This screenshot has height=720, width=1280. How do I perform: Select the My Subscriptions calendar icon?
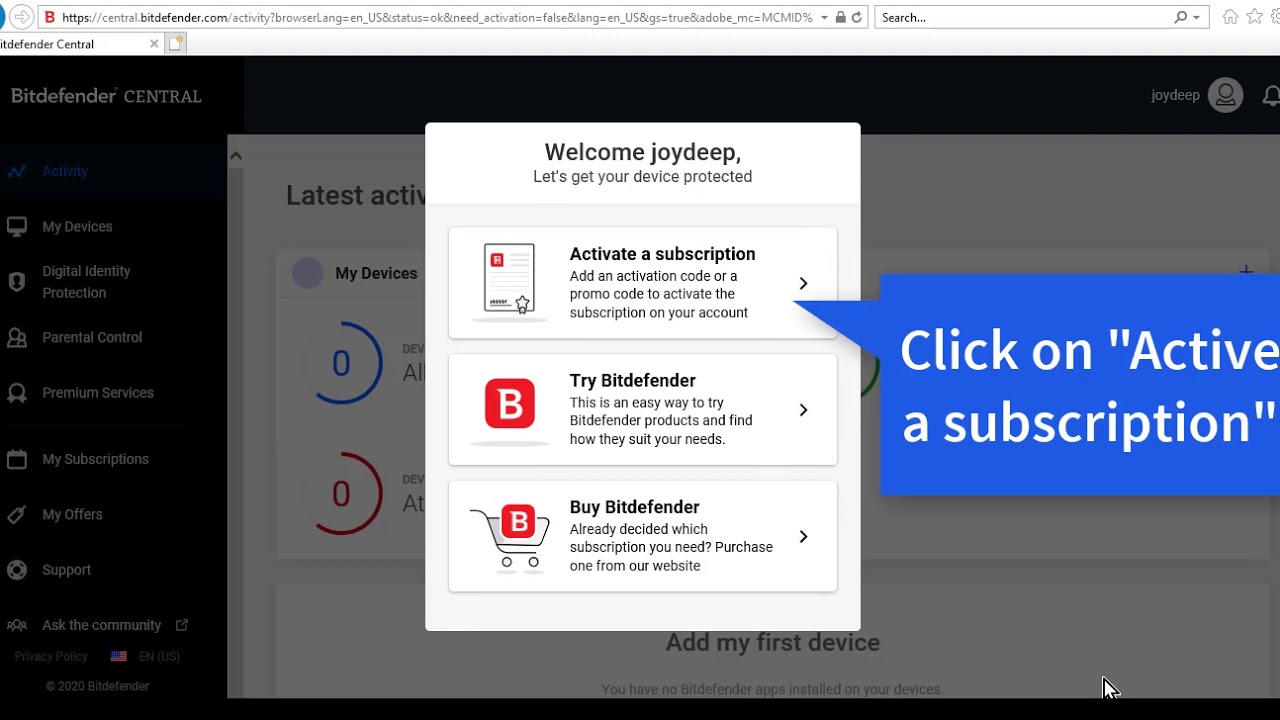tap(16, 459)
